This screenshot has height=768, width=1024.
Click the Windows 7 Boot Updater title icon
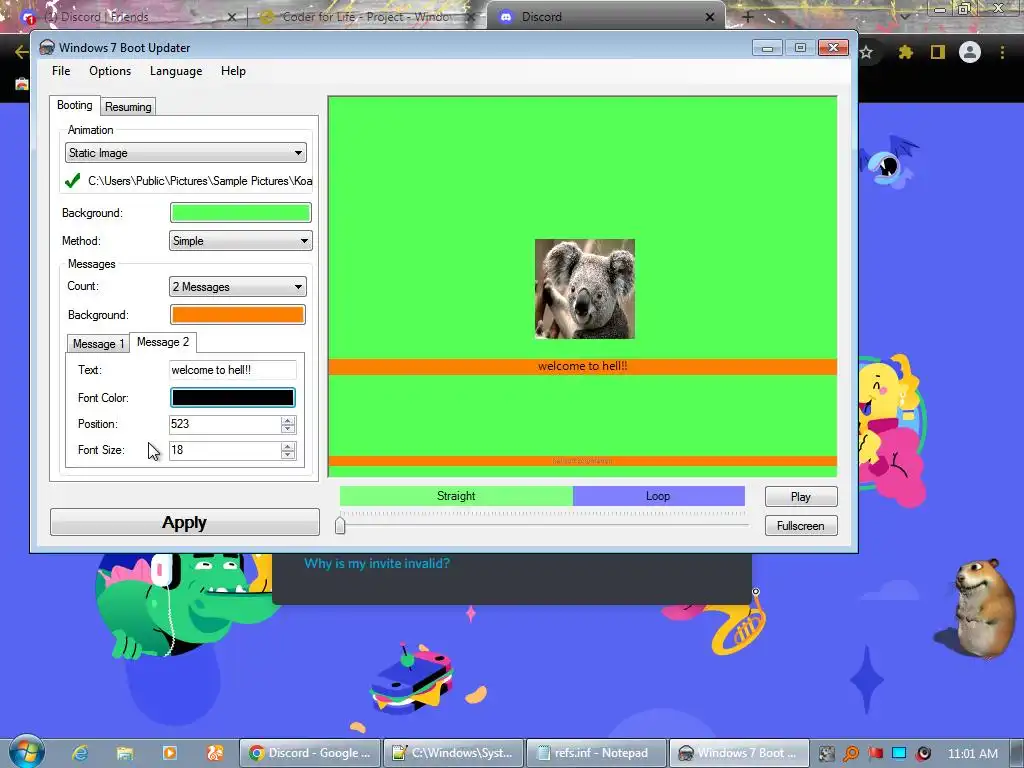pyautogui.click(x=46, y=48)
